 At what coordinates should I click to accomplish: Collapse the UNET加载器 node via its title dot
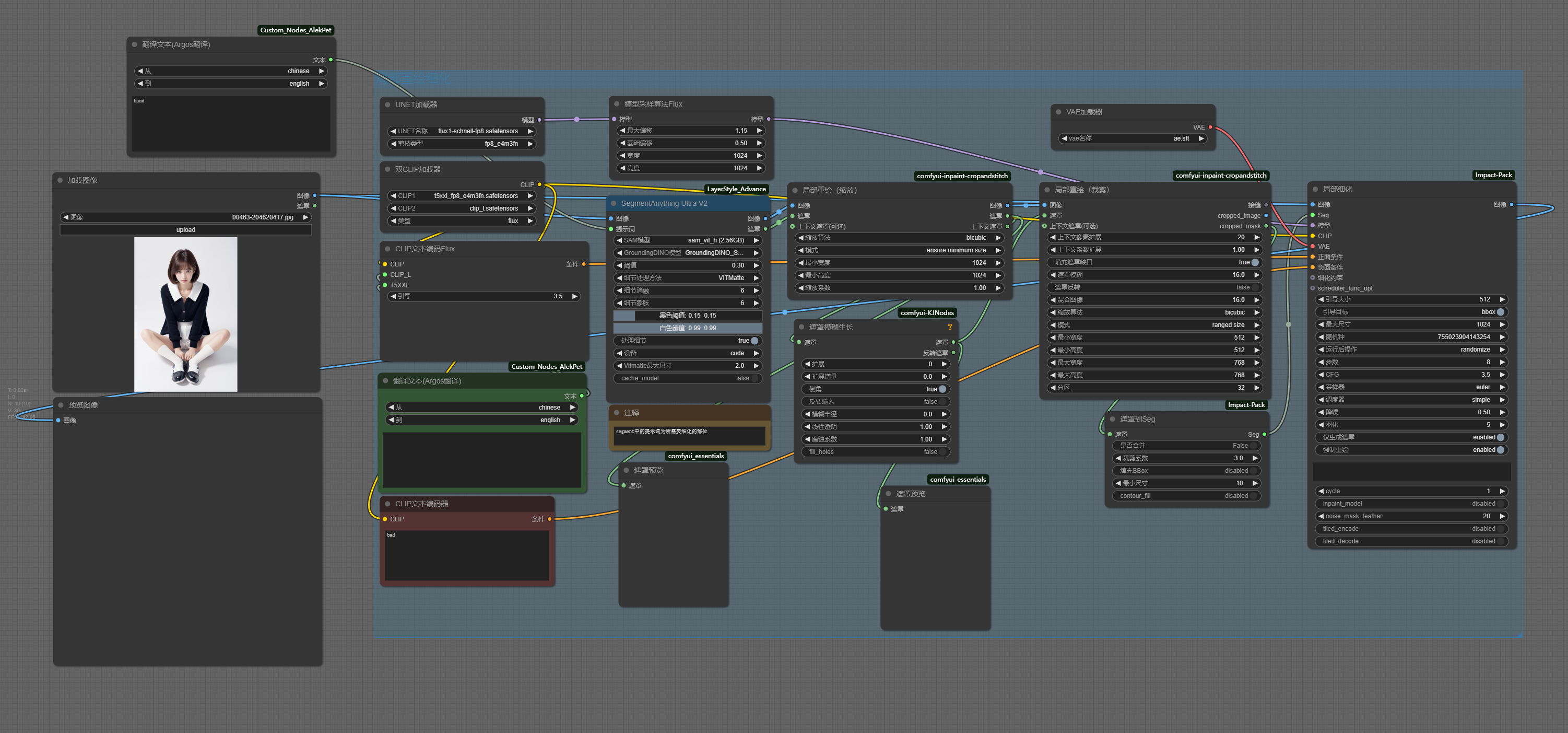point(387,104)
